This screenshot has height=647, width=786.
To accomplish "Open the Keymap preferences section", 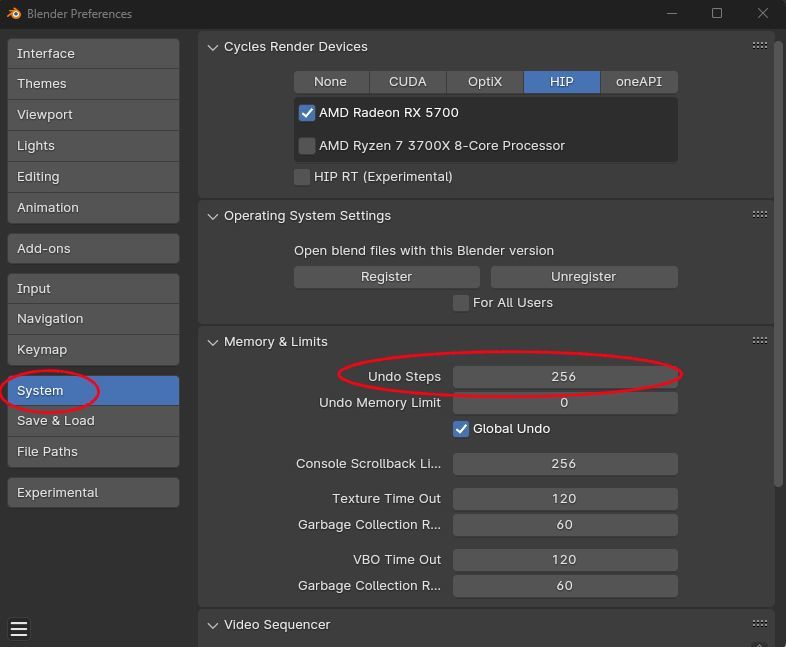I will coord(93,350).
